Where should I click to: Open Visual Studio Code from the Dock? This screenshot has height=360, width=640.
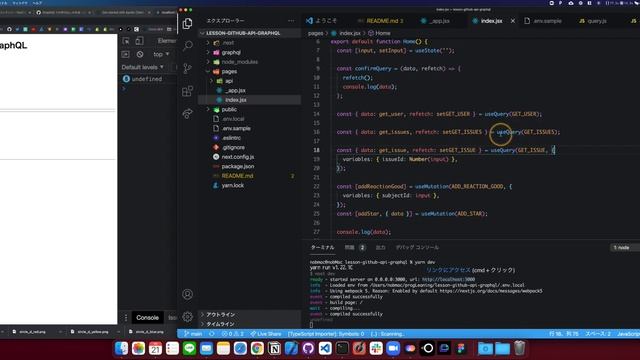click(325, 348)
